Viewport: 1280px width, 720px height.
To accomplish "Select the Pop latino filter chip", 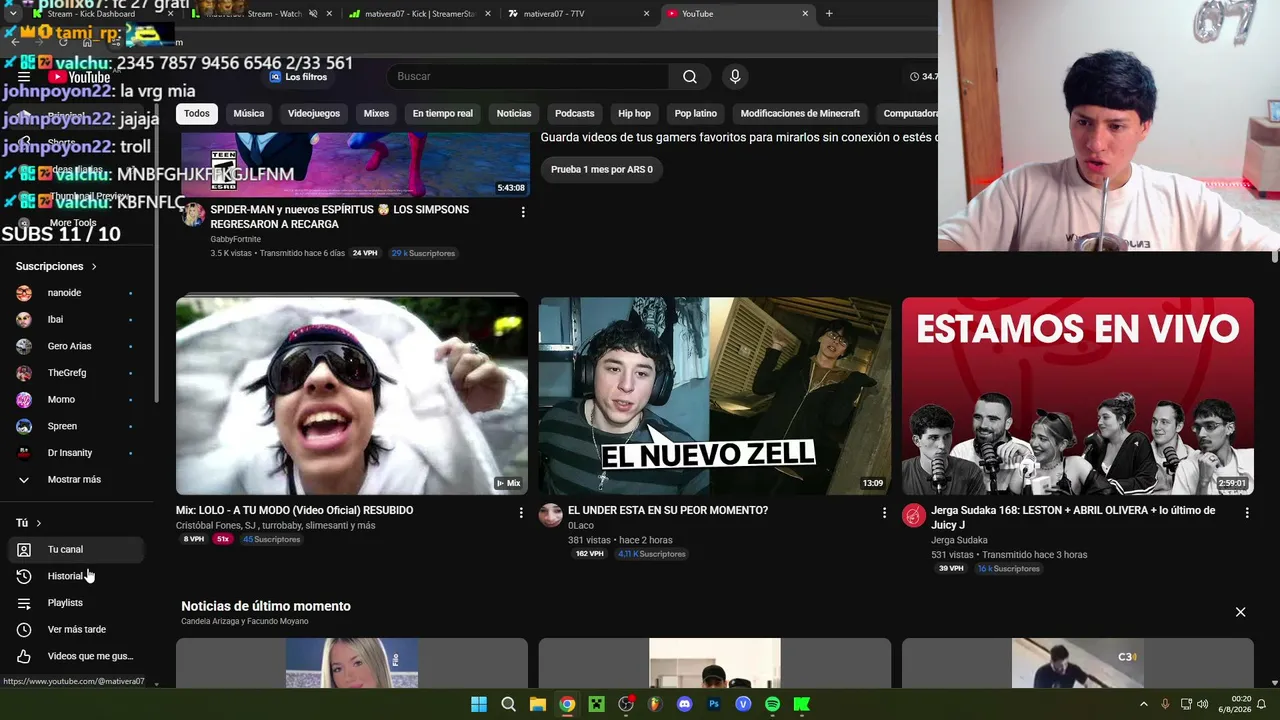I will [696, 114].
